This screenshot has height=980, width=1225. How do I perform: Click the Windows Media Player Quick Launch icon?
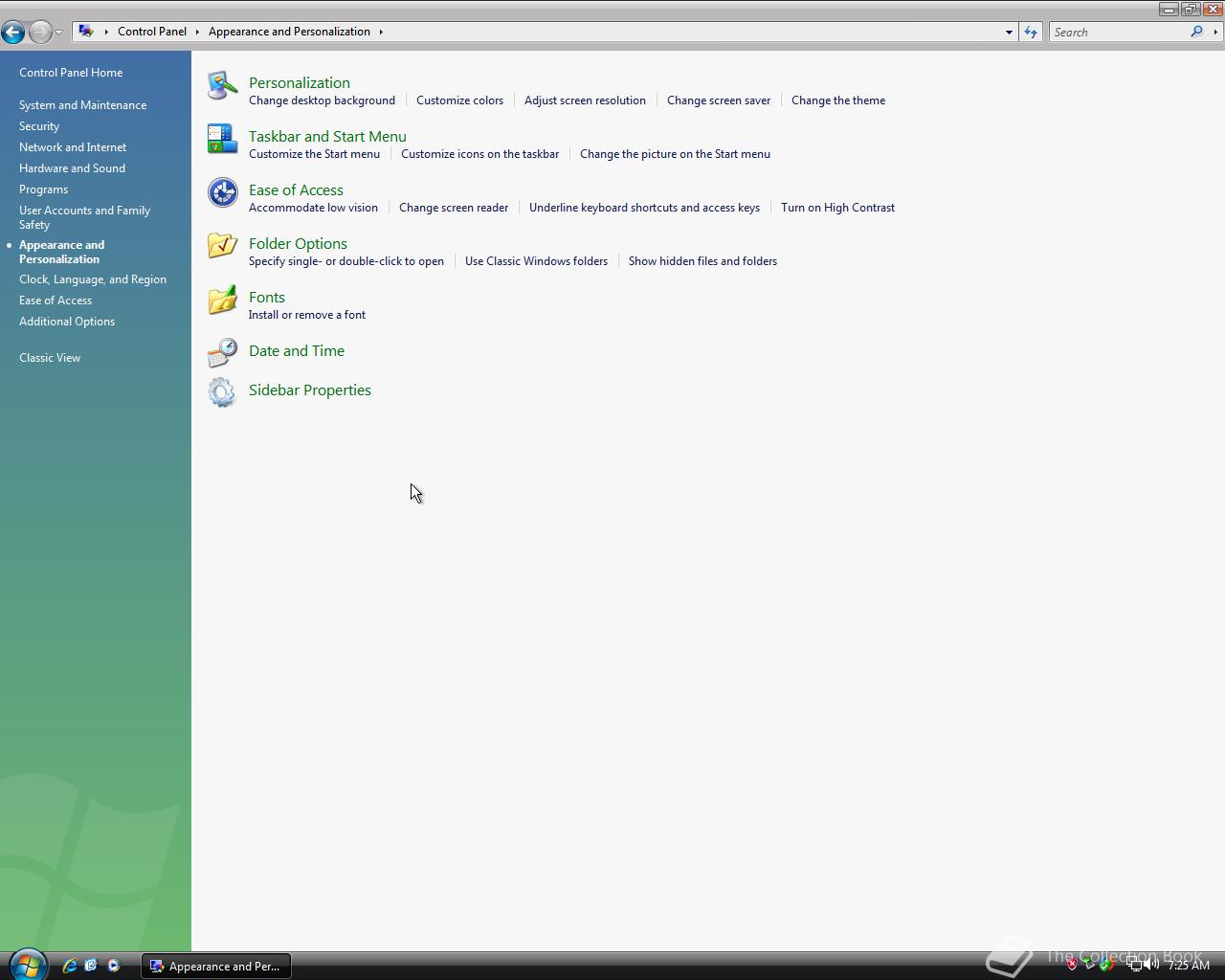coord(113,966)
